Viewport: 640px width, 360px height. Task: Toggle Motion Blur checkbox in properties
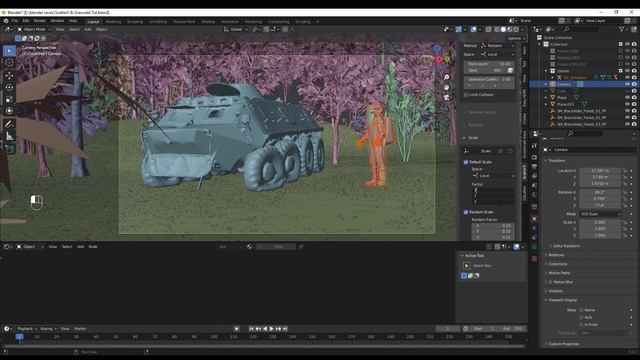(x=551, y=282)
